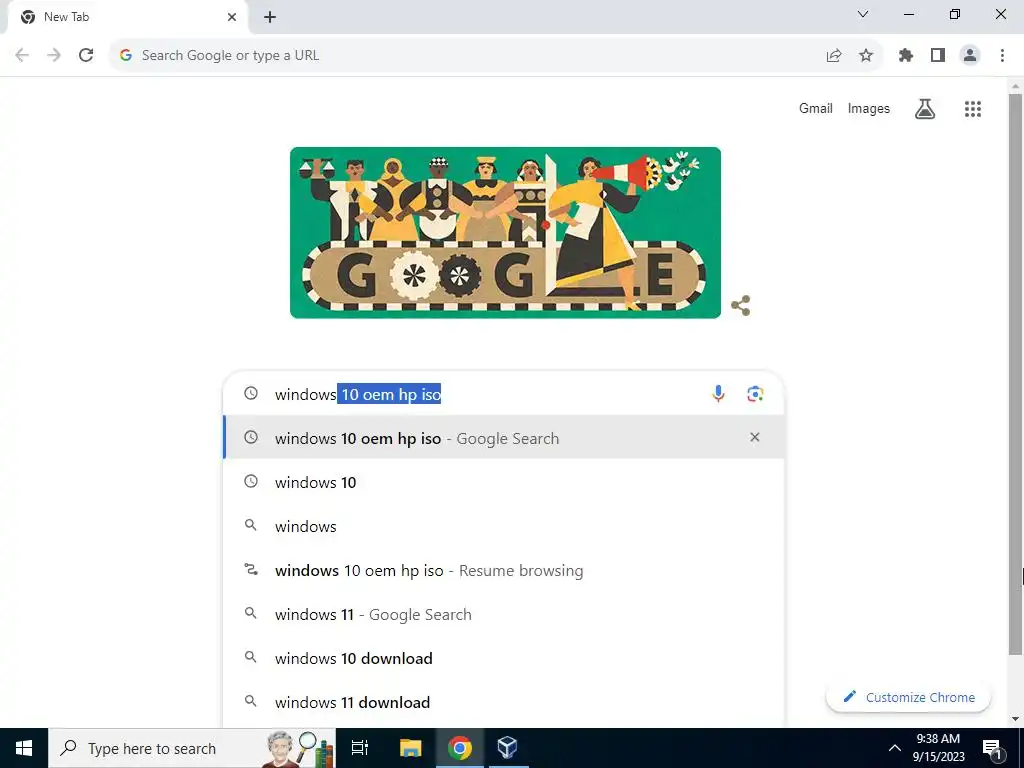Open a new tab with plus button
Screen dimensions: 1024x768
270,17
